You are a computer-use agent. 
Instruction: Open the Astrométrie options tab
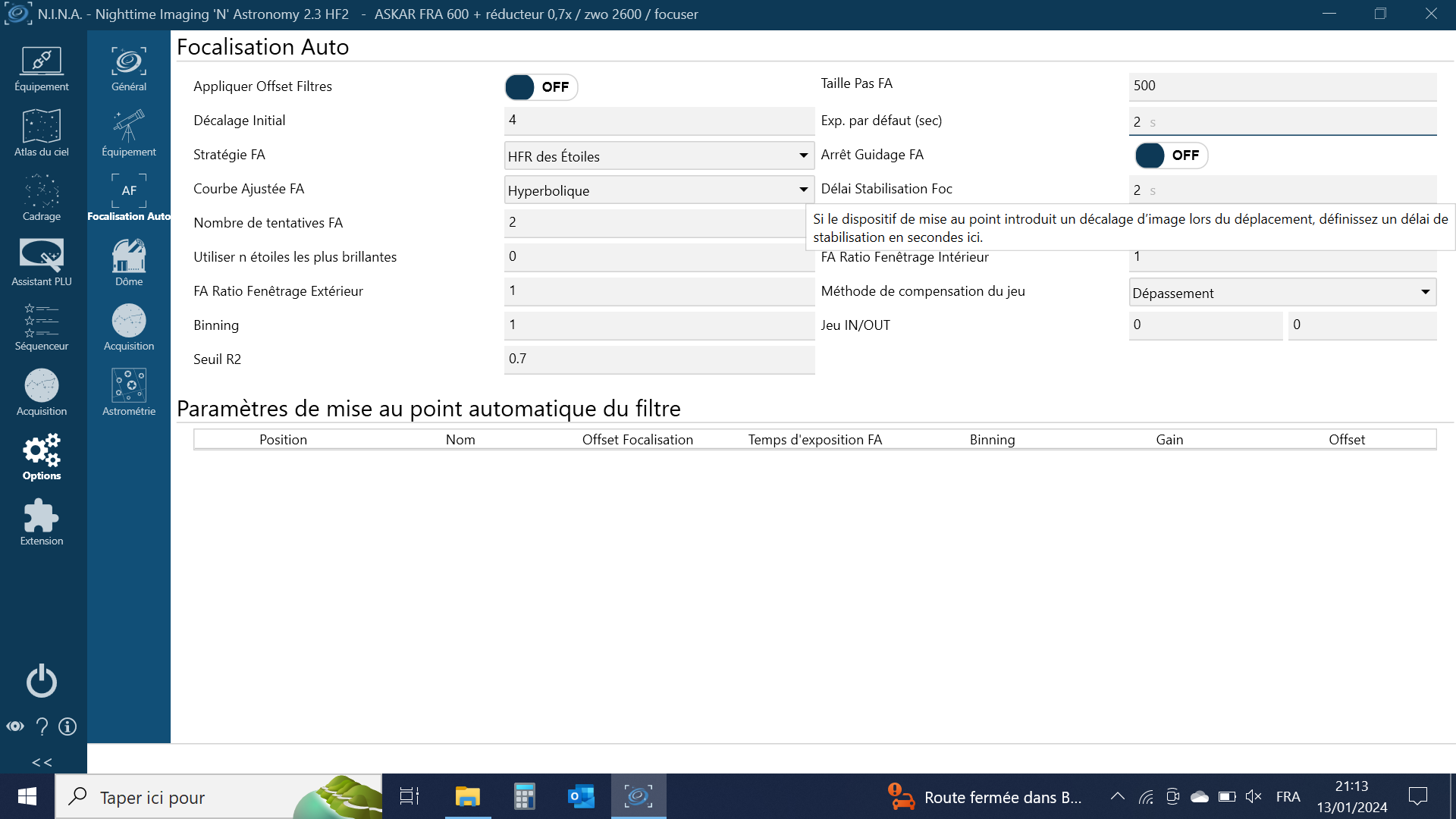point(129,392)
